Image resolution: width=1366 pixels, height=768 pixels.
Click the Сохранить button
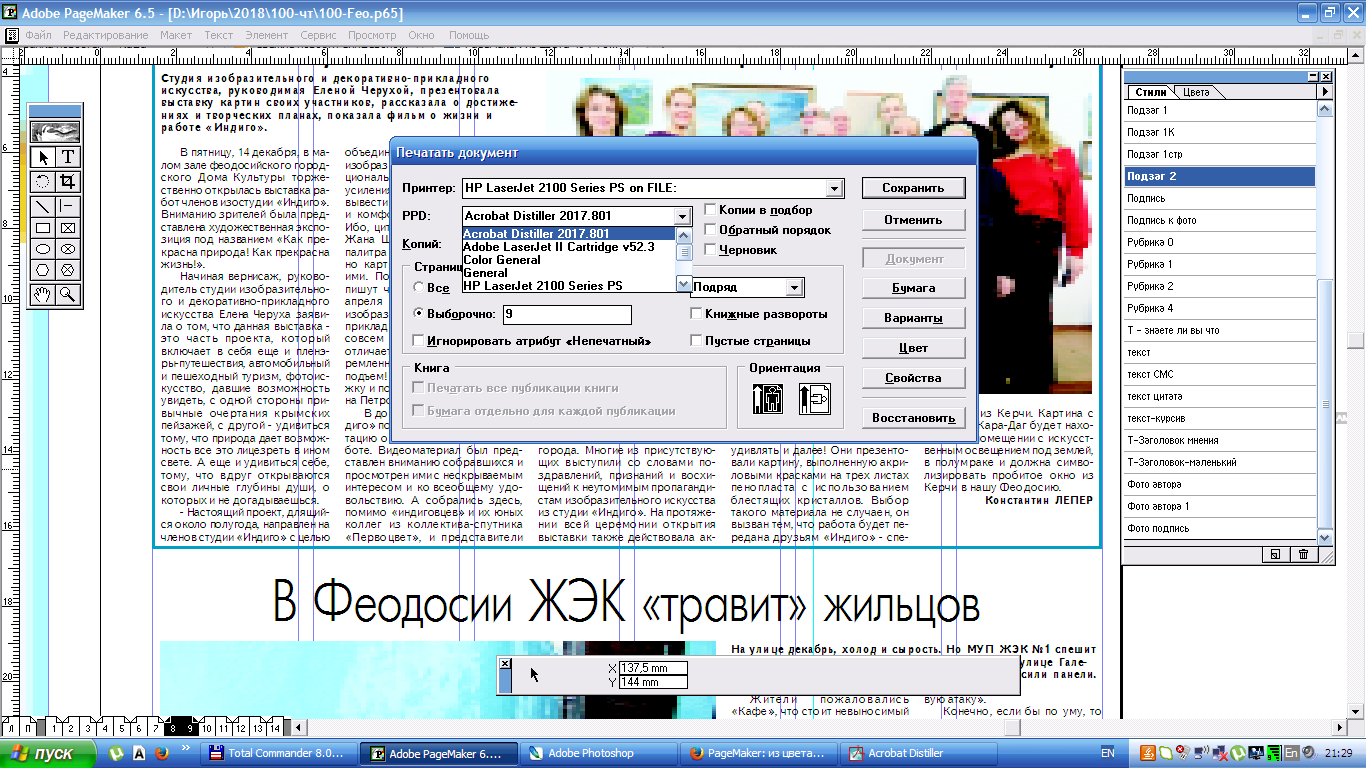[x=913, y=188]
